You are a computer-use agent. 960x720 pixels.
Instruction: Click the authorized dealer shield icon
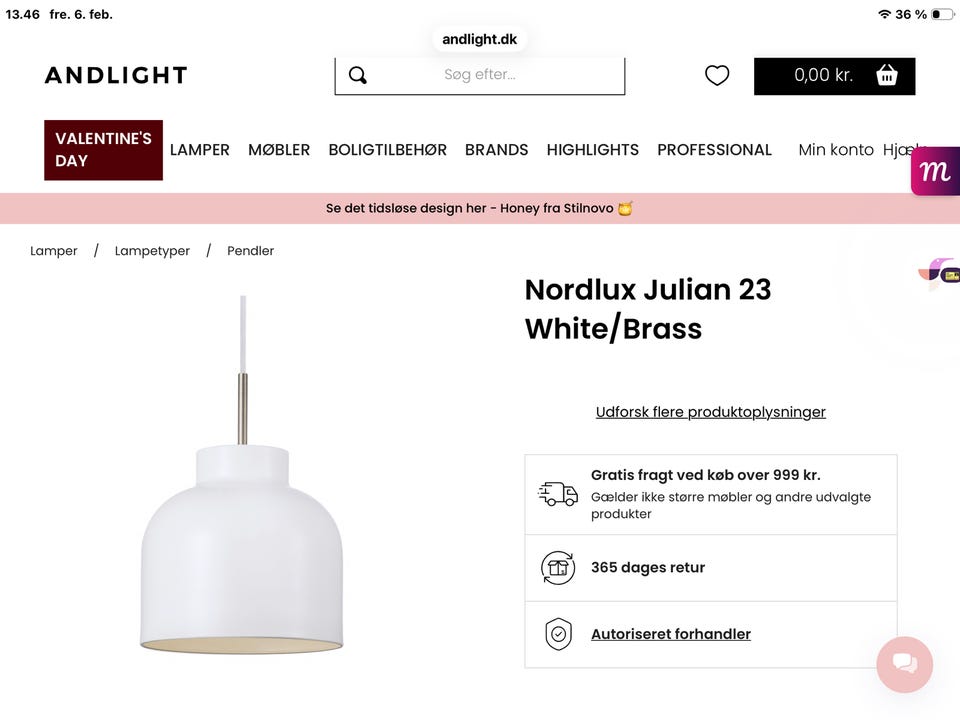(x=558, y=634)
